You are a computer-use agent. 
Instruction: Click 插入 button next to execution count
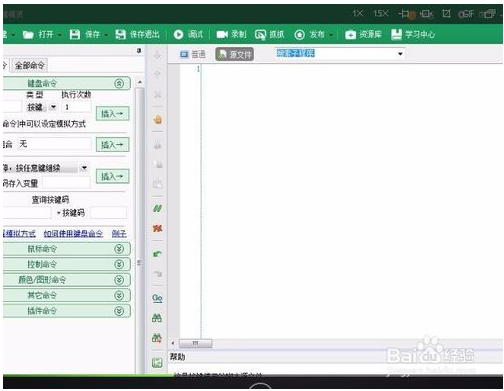click(x=112, y=114)
